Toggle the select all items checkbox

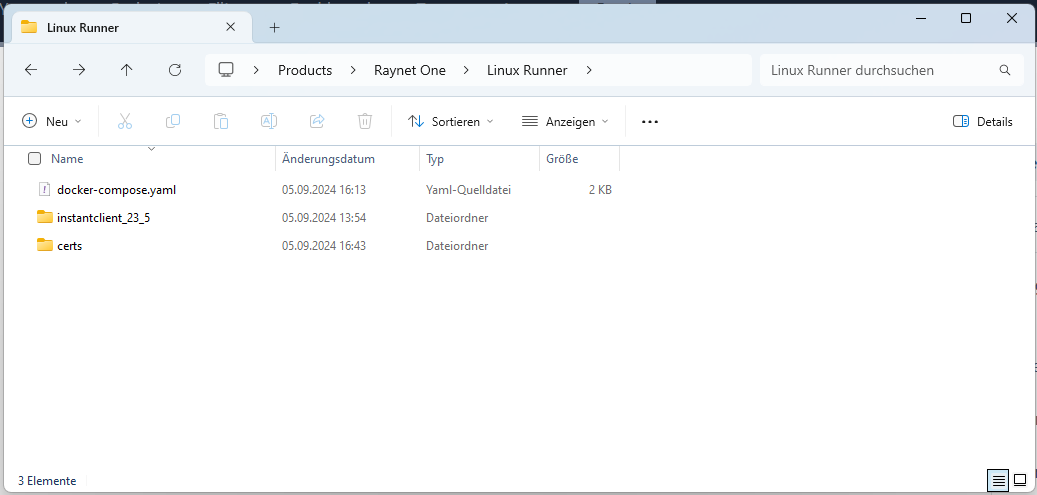[x=35, y=159]
